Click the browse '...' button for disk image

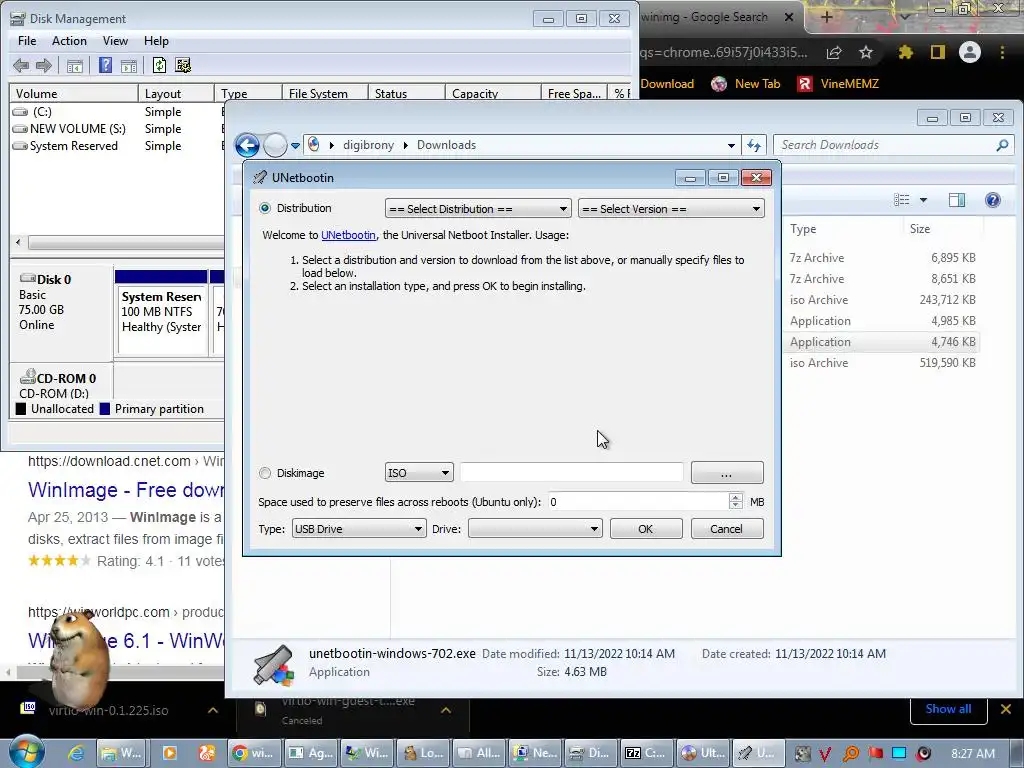(x=727, y=473)
